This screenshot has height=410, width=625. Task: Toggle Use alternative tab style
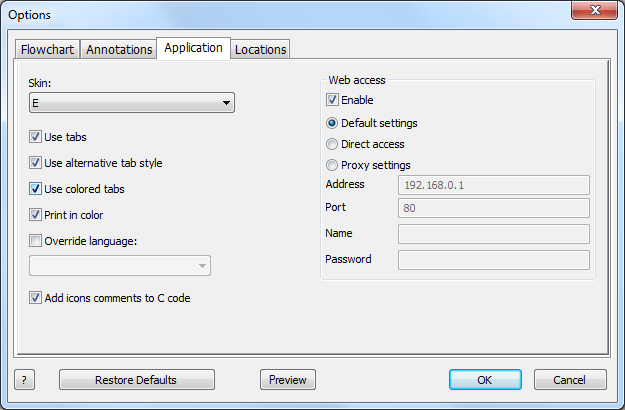[35, 163]
